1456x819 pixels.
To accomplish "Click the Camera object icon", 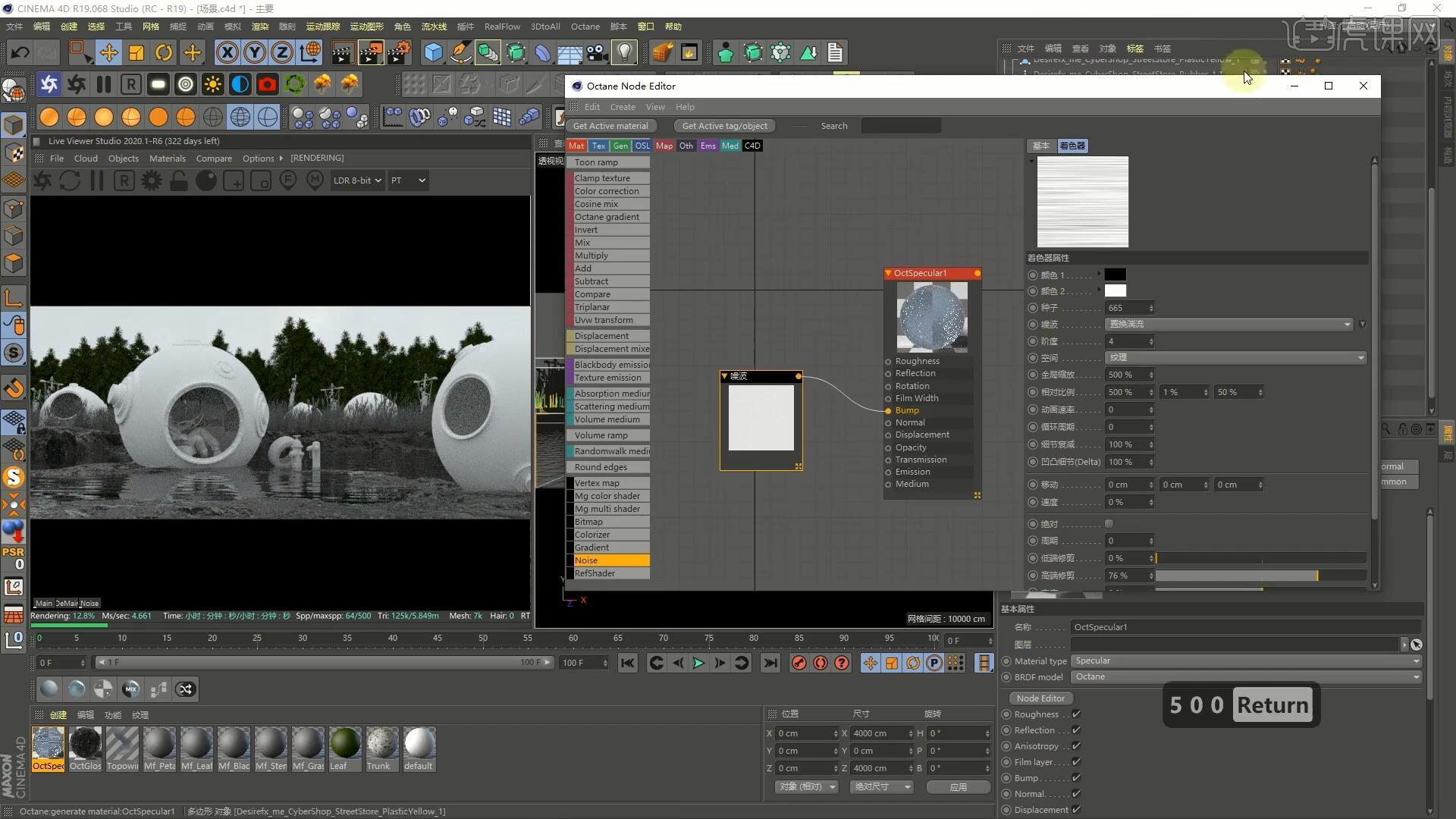I will [597, 52].
